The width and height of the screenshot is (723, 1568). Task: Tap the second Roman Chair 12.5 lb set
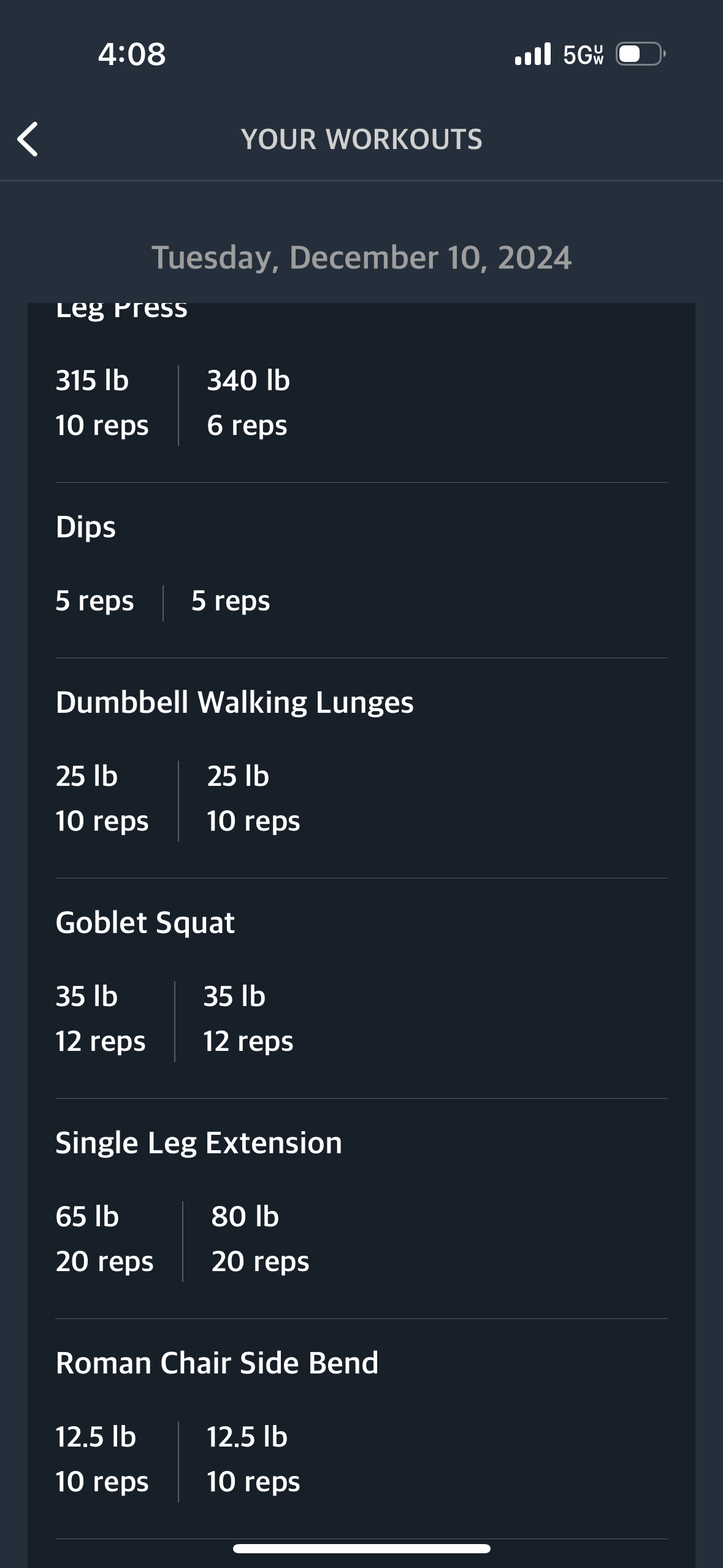253,1459
